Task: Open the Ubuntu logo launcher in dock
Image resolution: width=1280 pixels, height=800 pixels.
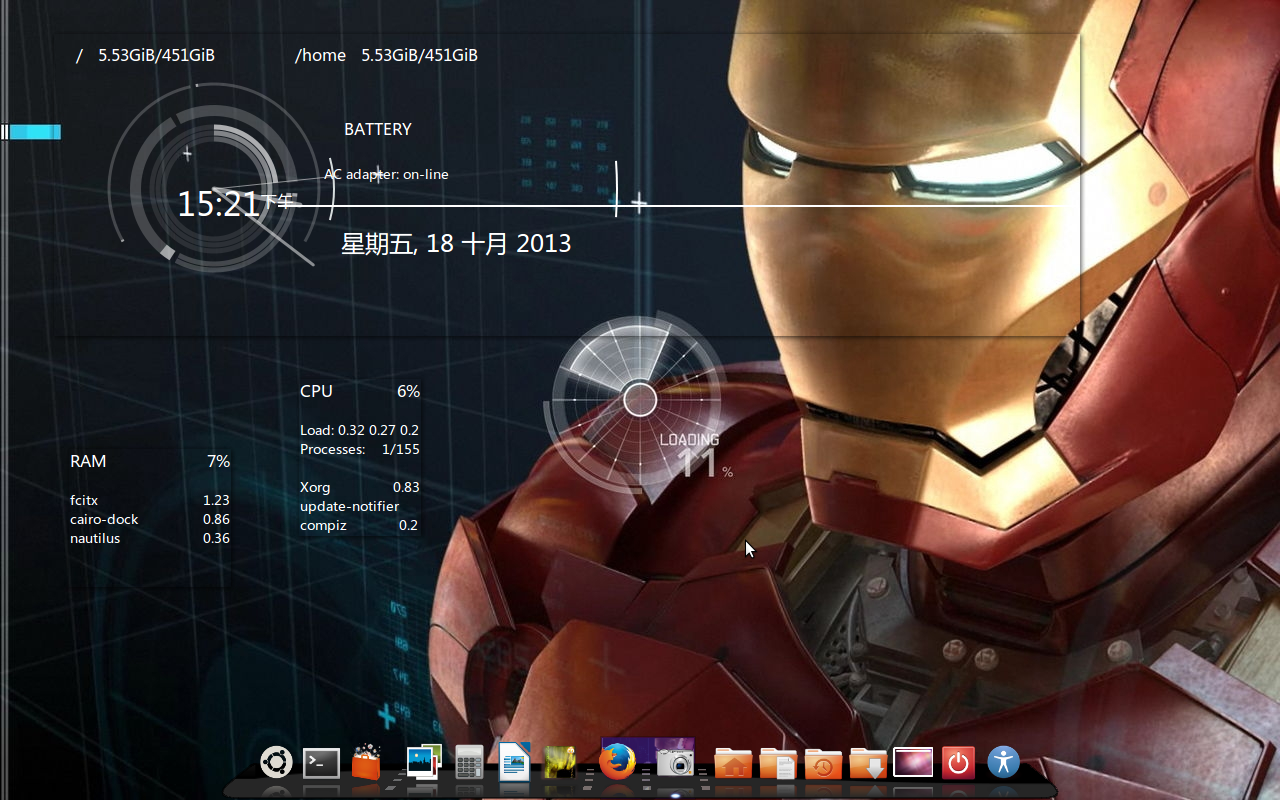Action: tap(276, 762)
